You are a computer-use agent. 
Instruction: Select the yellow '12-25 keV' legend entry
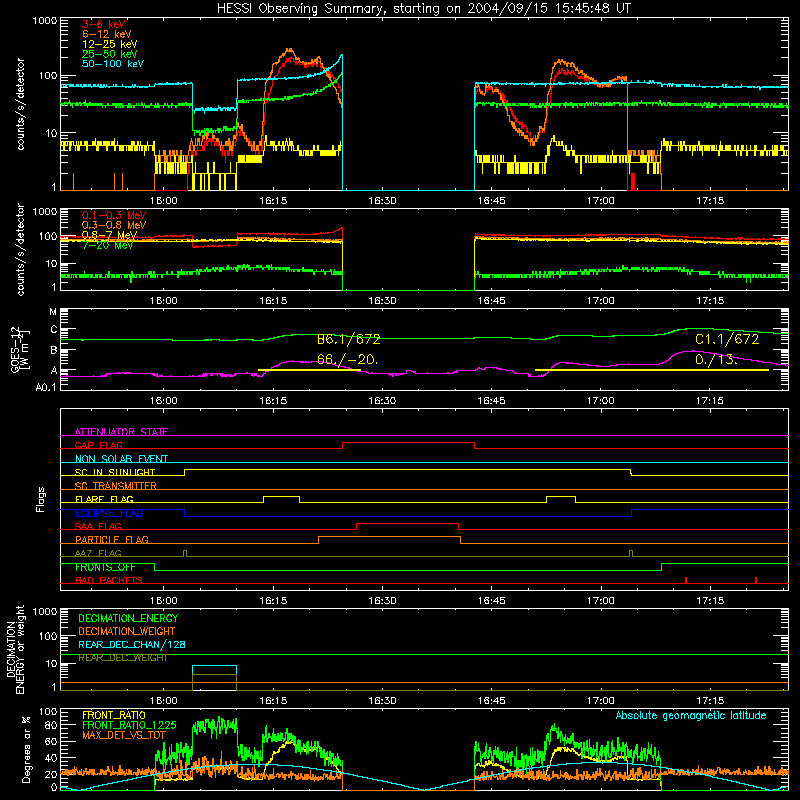click(110, 44)
